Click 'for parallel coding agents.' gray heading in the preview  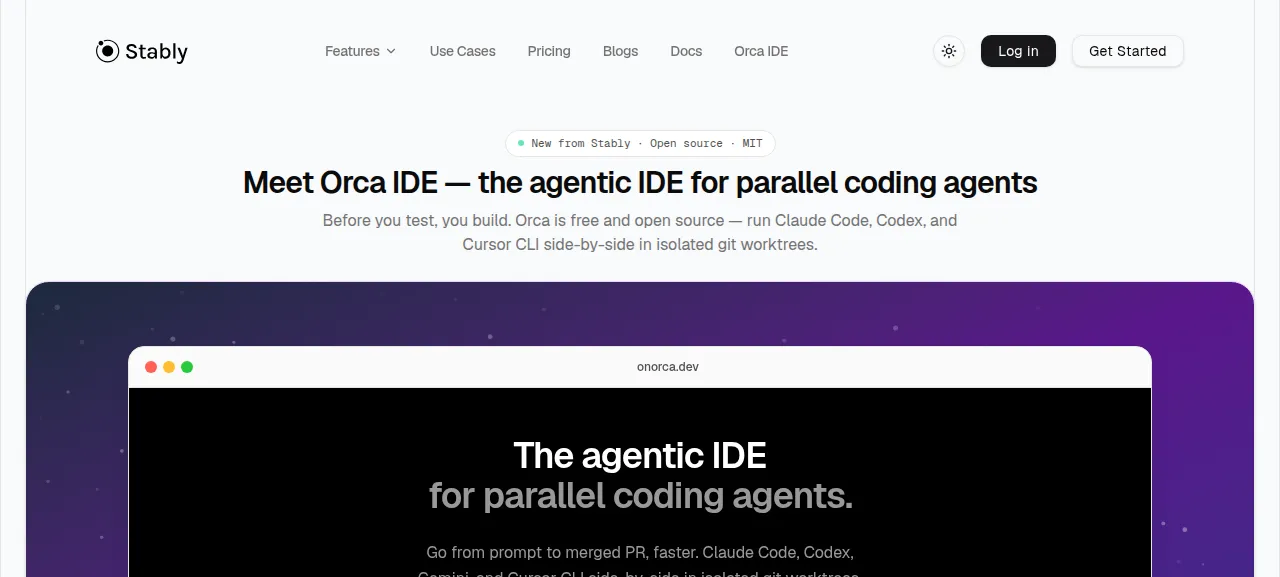point(640,495)
